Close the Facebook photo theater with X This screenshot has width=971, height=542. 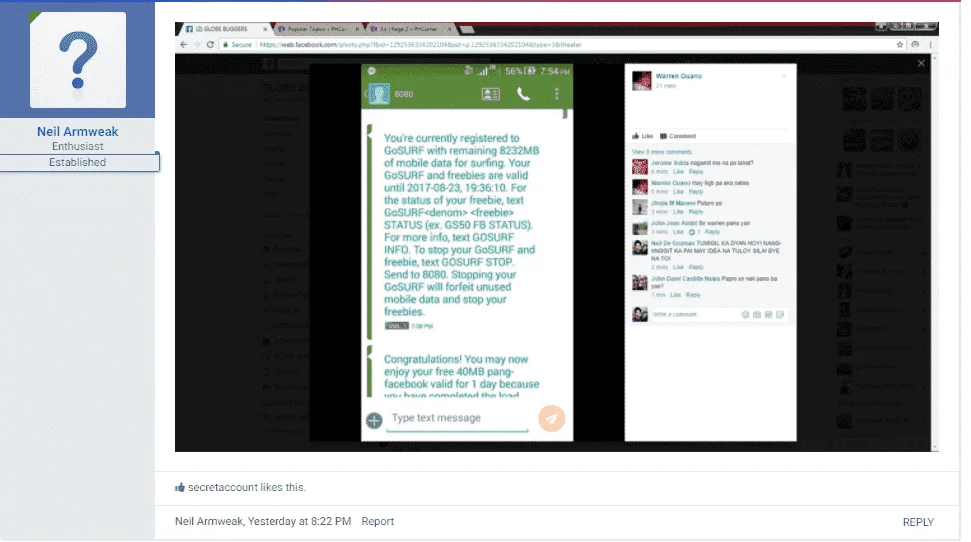(921, 63)
